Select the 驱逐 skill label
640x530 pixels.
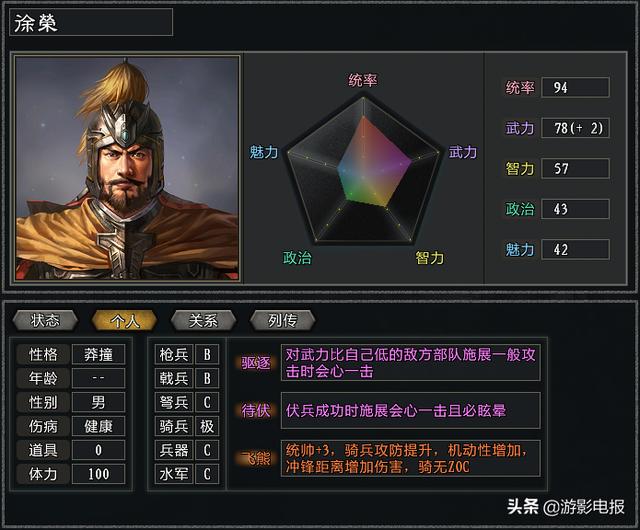(x=256, y=363)
